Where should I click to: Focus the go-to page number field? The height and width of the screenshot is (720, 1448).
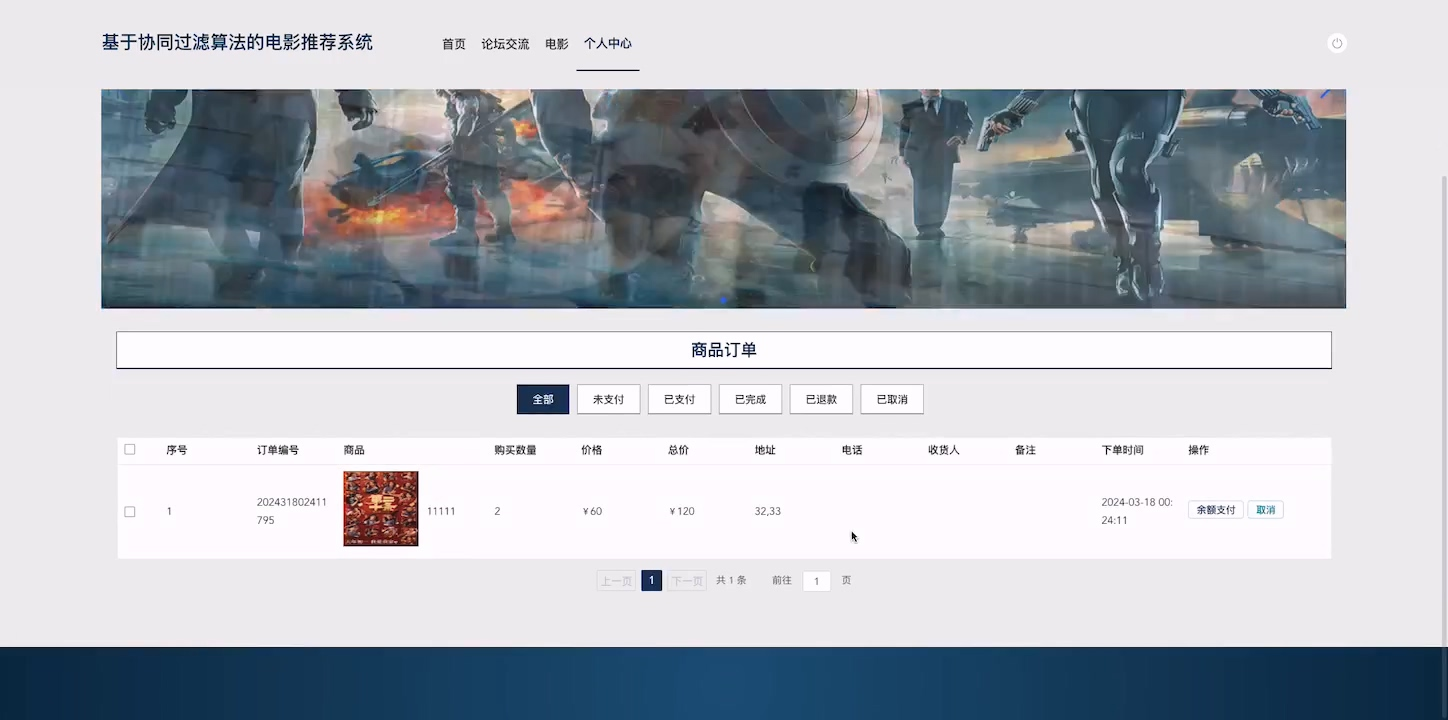pyautogui.click(x=817, y=581)
